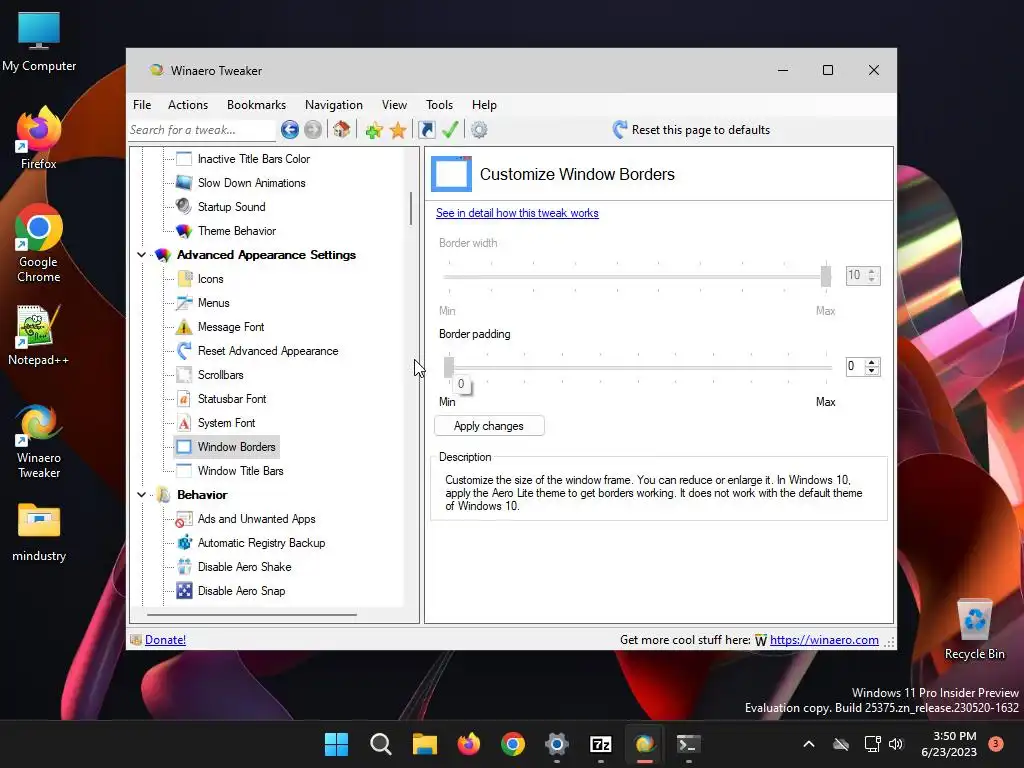This screenshot has height=768, width=1024.
Task: Select Disable Aero Shake item
Action: (x=244, y=567)
